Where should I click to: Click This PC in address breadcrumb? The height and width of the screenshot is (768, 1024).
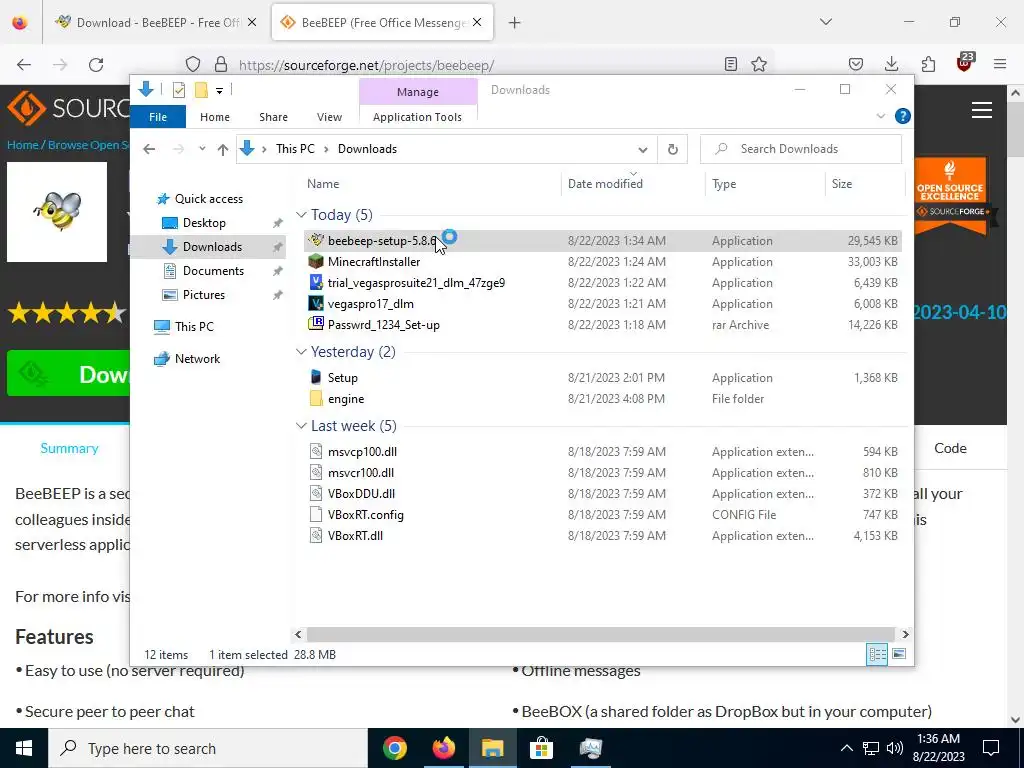295,149
